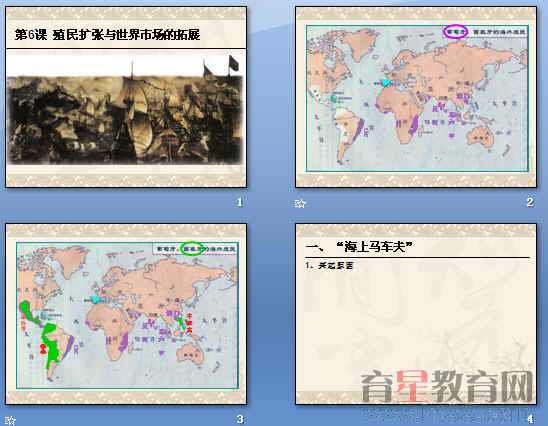
Task: Click the 育星教育网 watermark logo
Action: [447, 387]
